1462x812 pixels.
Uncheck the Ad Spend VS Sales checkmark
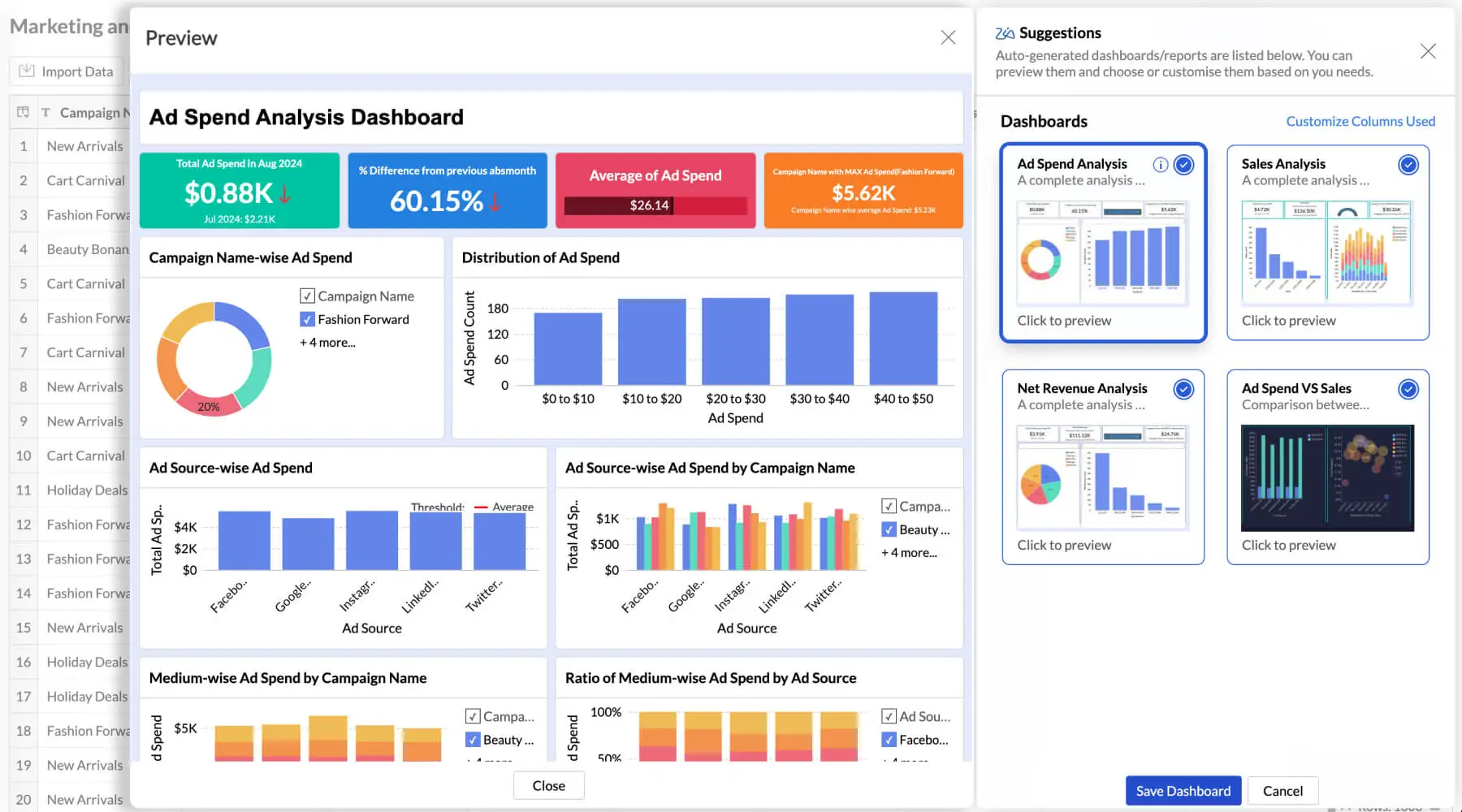[x=1408, y=390]
